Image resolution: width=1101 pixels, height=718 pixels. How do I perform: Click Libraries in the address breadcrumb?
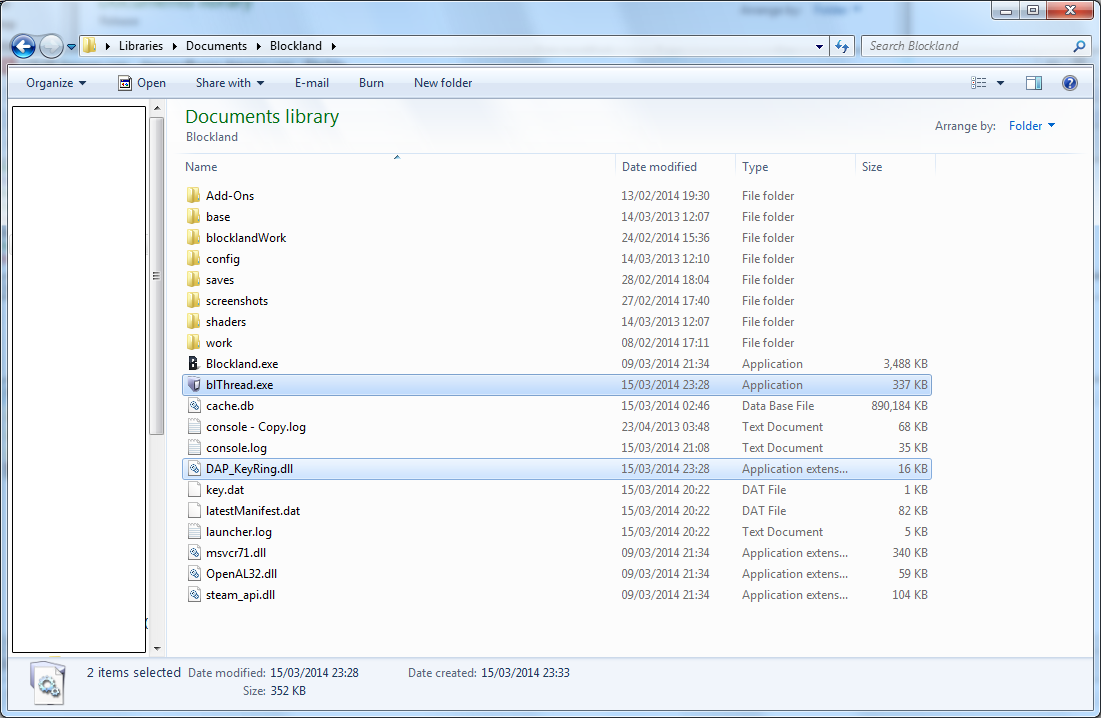[140, 46]
